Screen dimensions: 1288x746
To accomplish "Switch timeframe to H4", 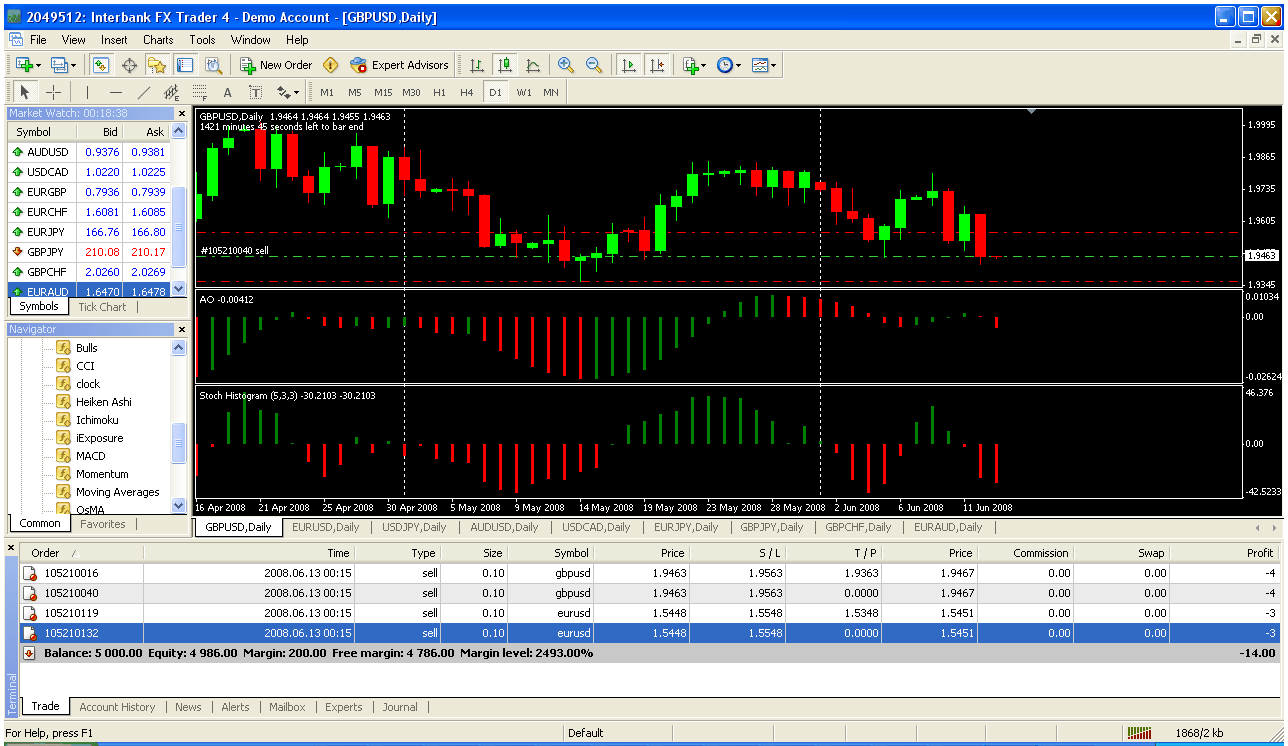I will 467,92.
